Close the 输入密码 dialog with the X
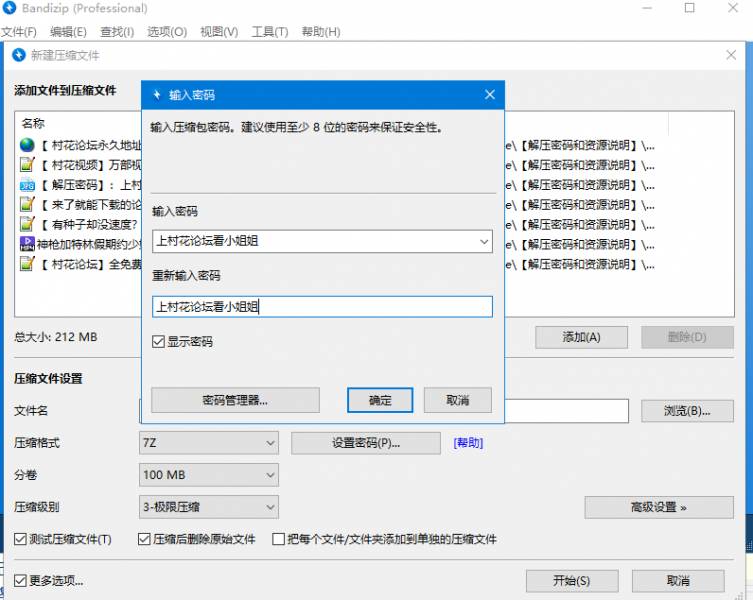Viewport: 753px width, 600px height. click(489, 95)
